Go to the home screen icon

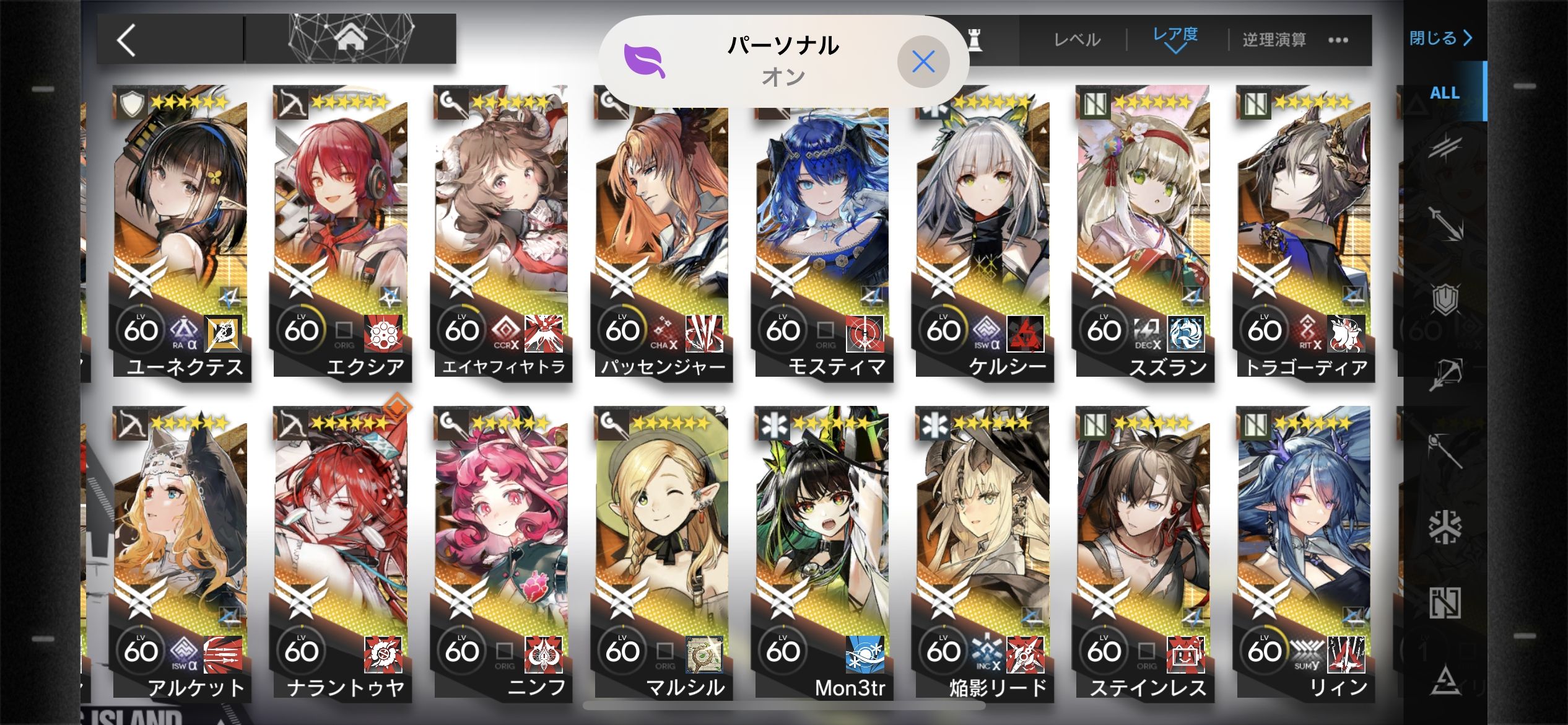pyautogui.click(x=351, y=38)
